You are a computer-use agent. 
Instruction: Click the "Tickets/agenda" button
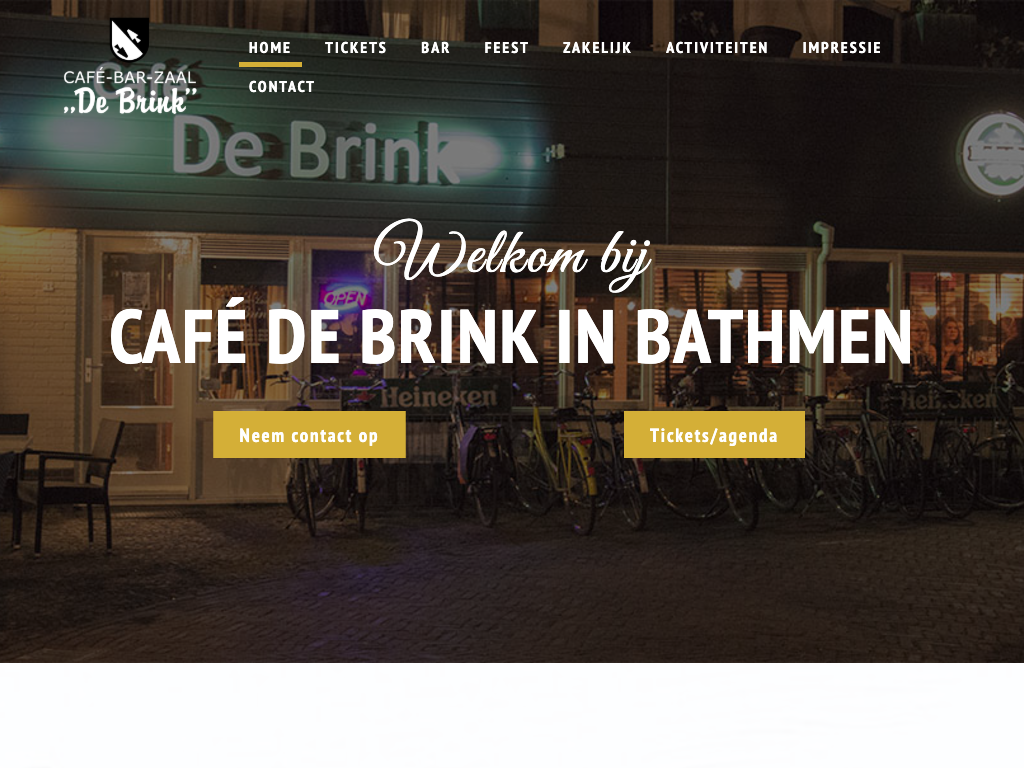(714, 435)
